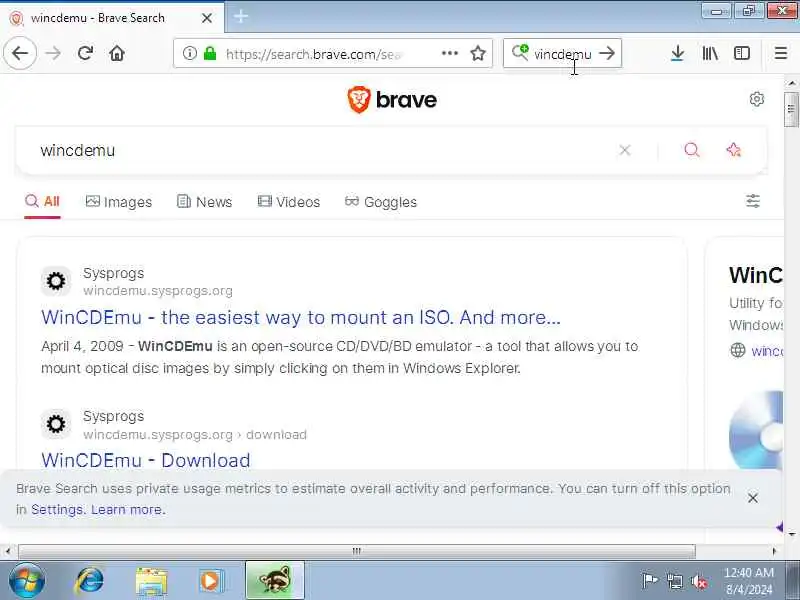Switch to the Goggles tab
Image resolution: width=800 pixels, height=600 pixels.
point(381,202)
